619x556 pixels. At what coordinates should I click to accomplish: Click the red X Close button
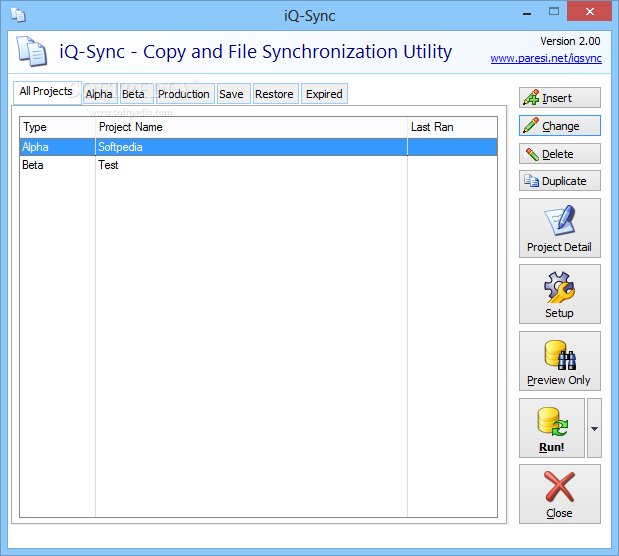[559, 494]
